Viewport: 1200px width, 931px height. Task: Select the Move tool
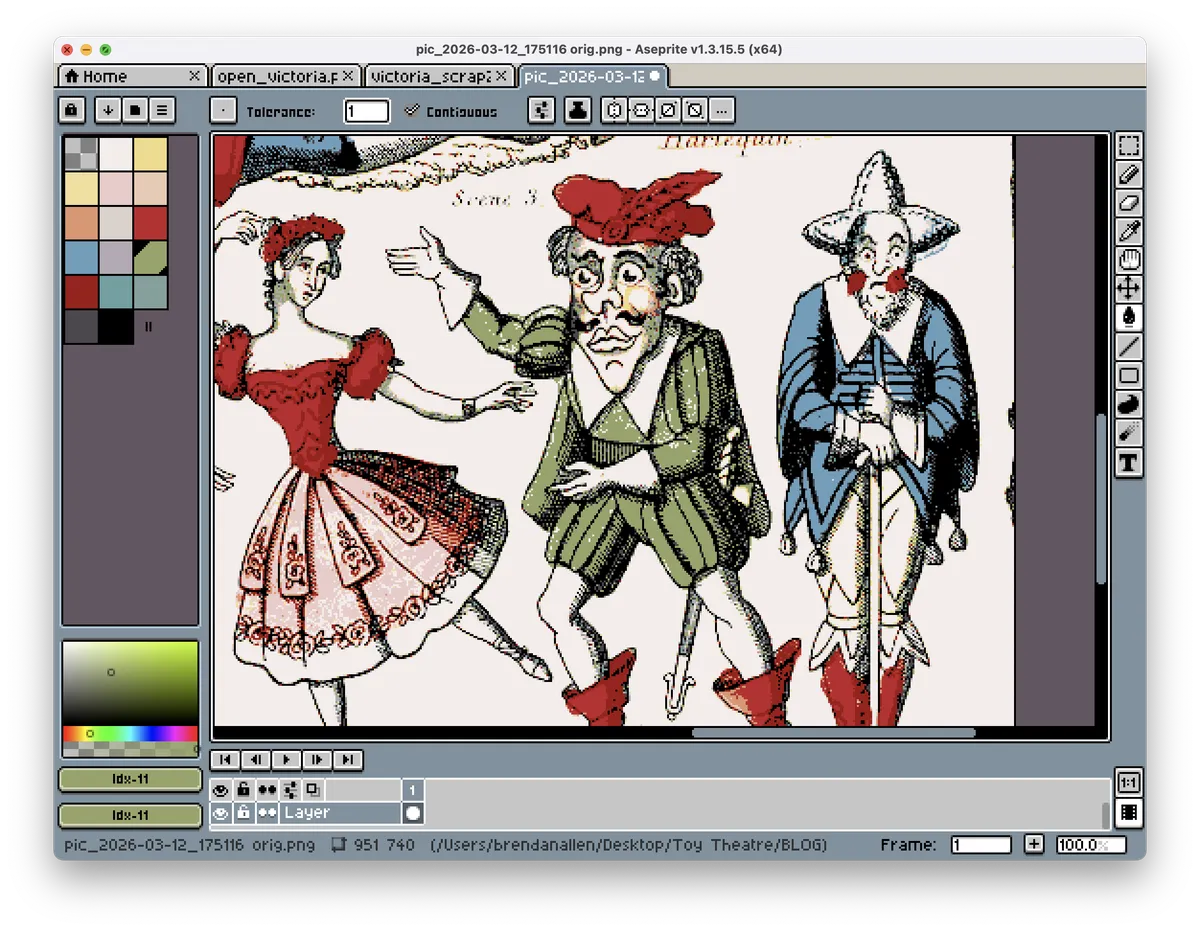click(1129, 289)
